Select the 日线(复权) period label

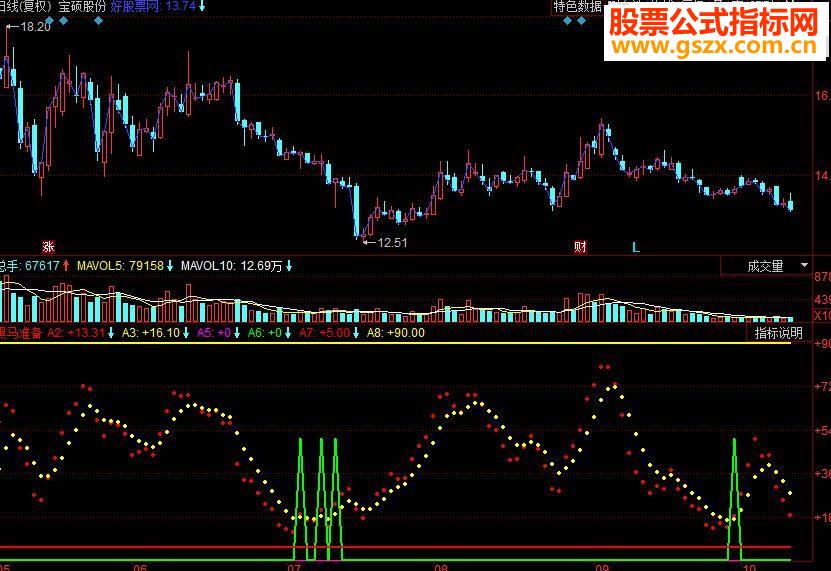(25, 7)
